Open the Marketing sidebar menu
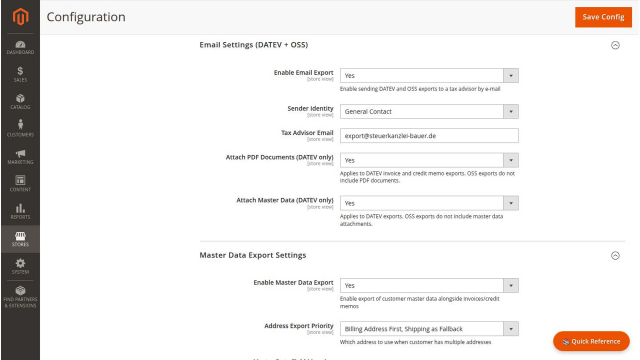The height and width of the screenshot is (360, 640). (20, 157)
